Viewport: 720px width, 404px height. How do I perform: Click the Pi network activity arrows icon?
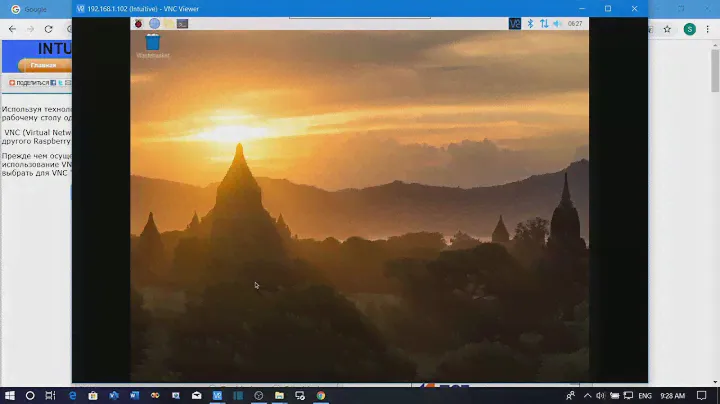point(543,23)
